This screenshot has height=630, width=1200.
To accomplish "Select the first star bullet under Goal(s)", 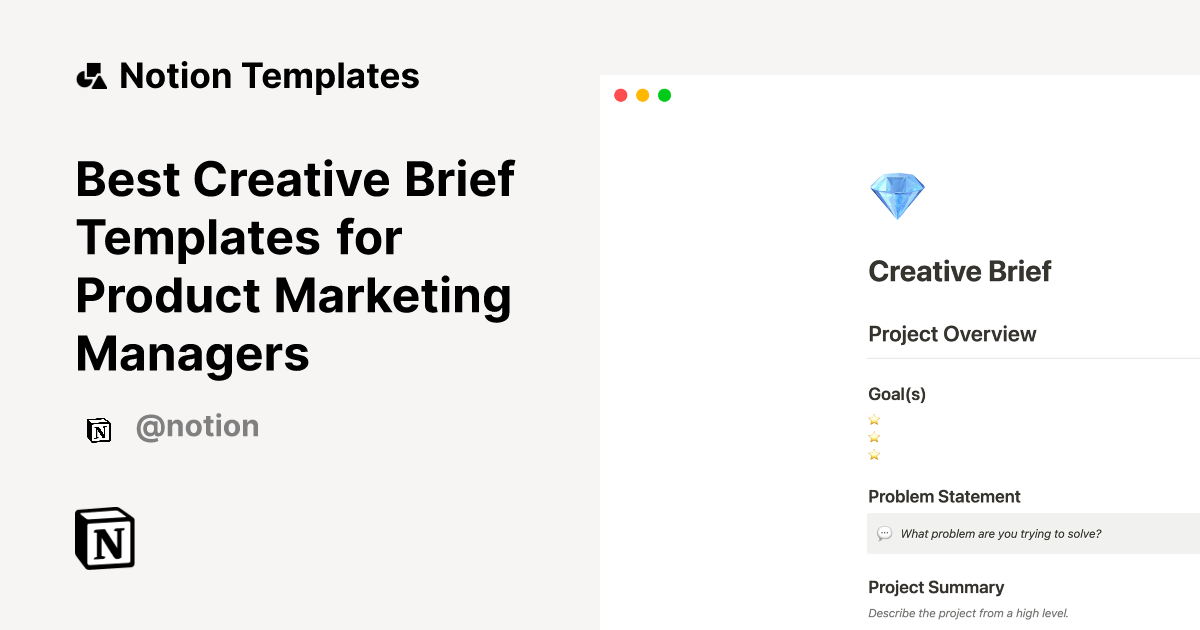I will [x=874, y=420].
